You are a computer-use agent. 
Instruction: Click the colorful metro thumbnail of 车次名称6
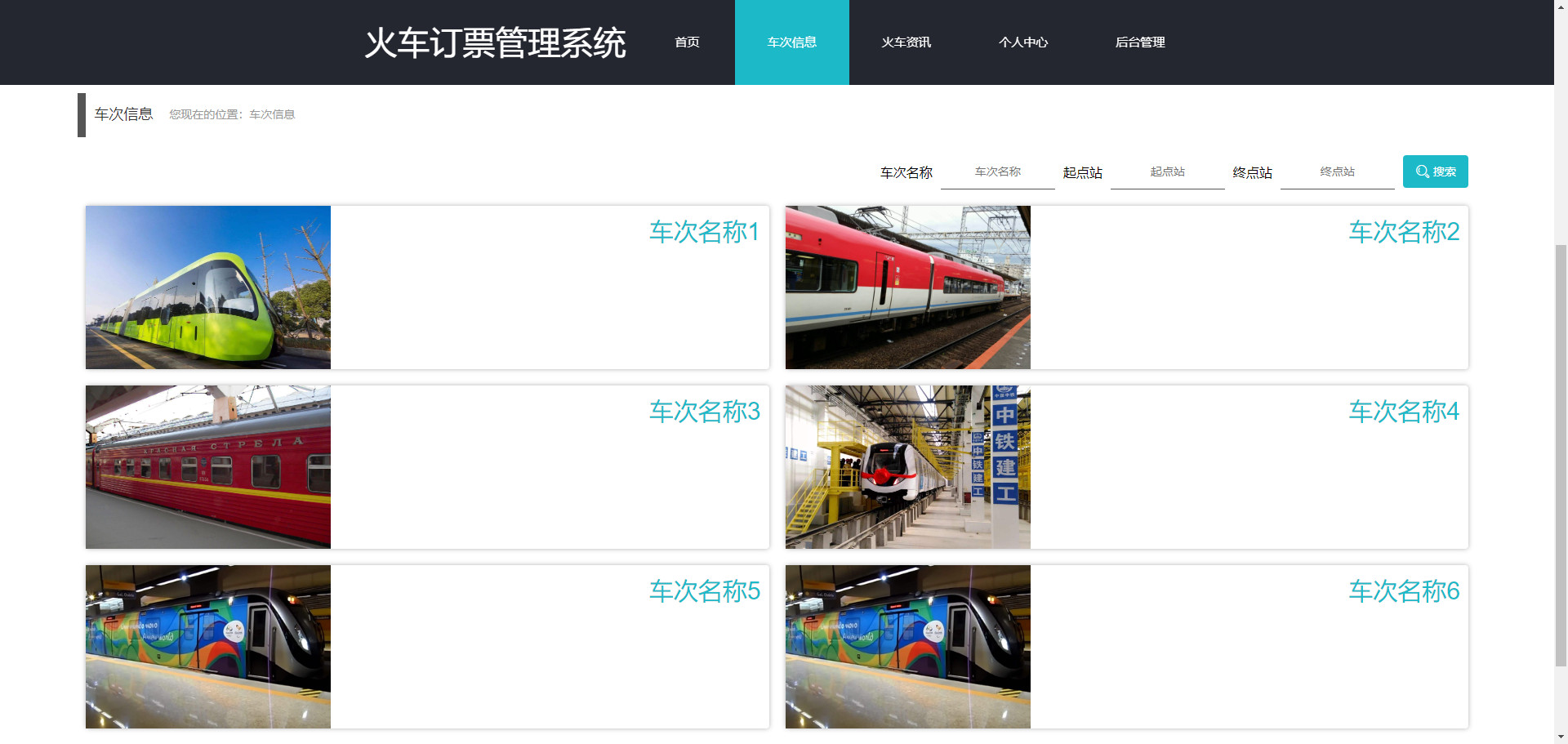pyautogui.click(x=908, y=647)
